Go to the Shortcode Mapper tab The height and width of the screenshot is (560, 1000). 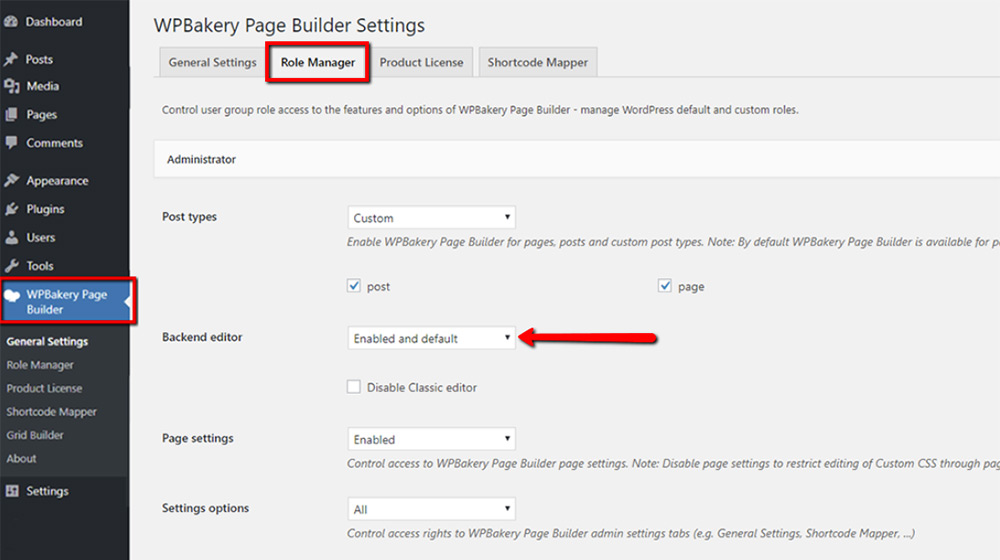538,63
